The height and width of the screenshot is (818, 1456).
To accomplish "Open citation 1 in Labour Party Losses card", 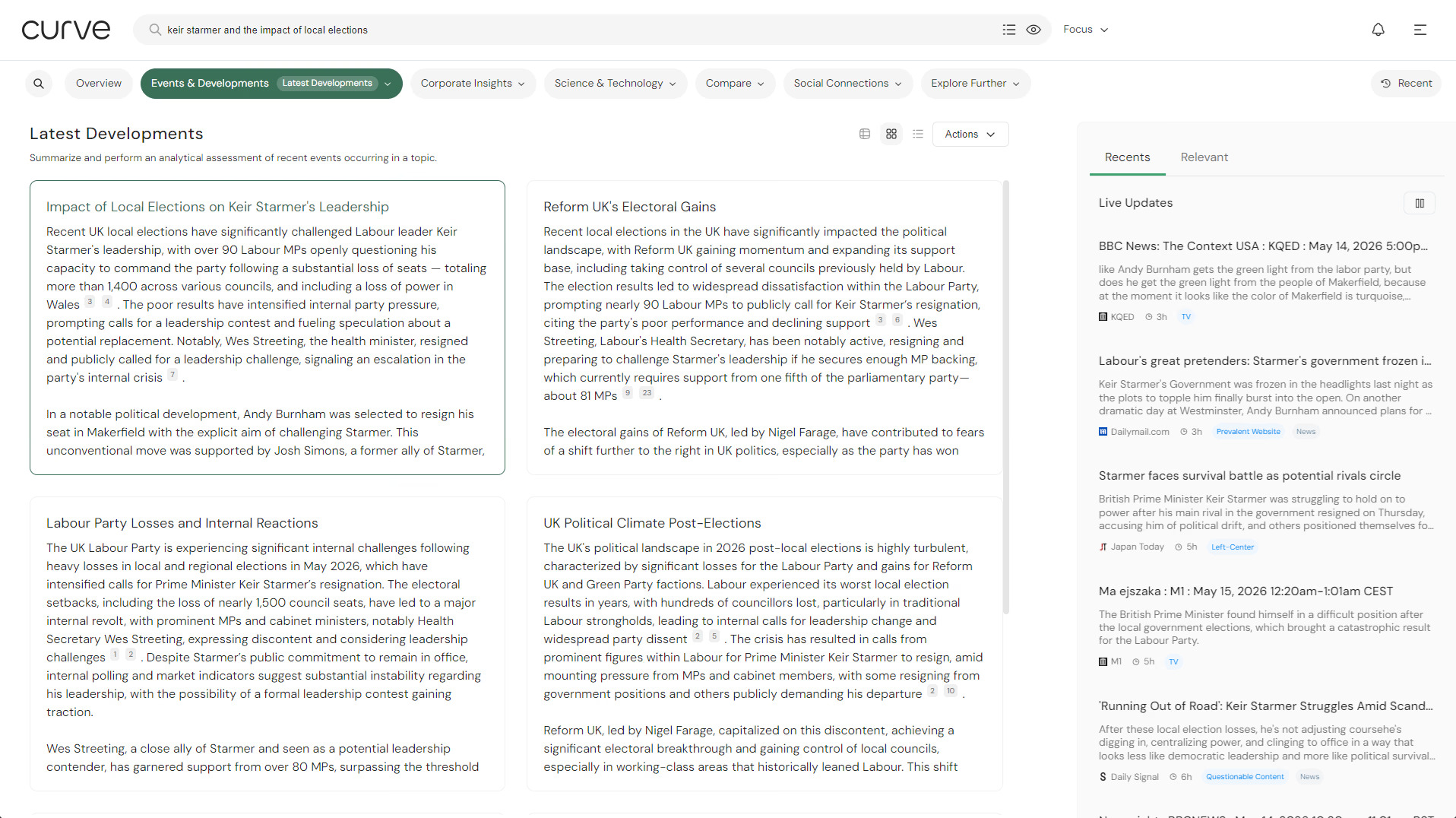I will pos(115,655).
